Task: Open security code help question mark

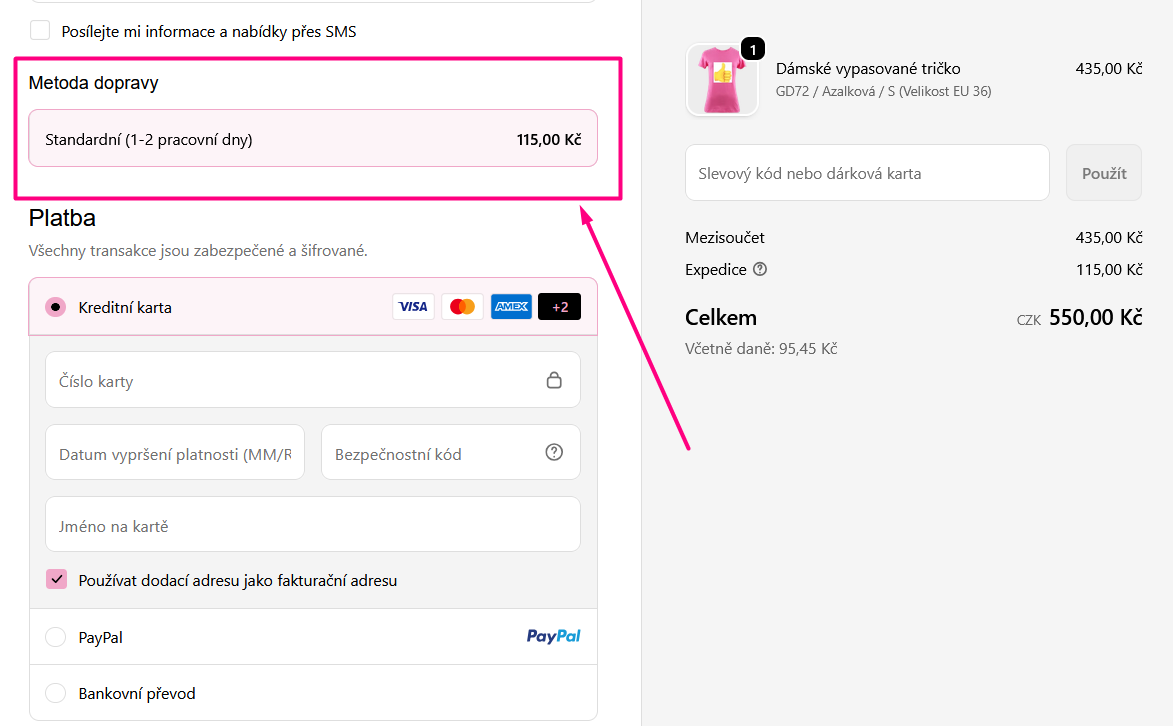Action: click(x=554, y=453)
